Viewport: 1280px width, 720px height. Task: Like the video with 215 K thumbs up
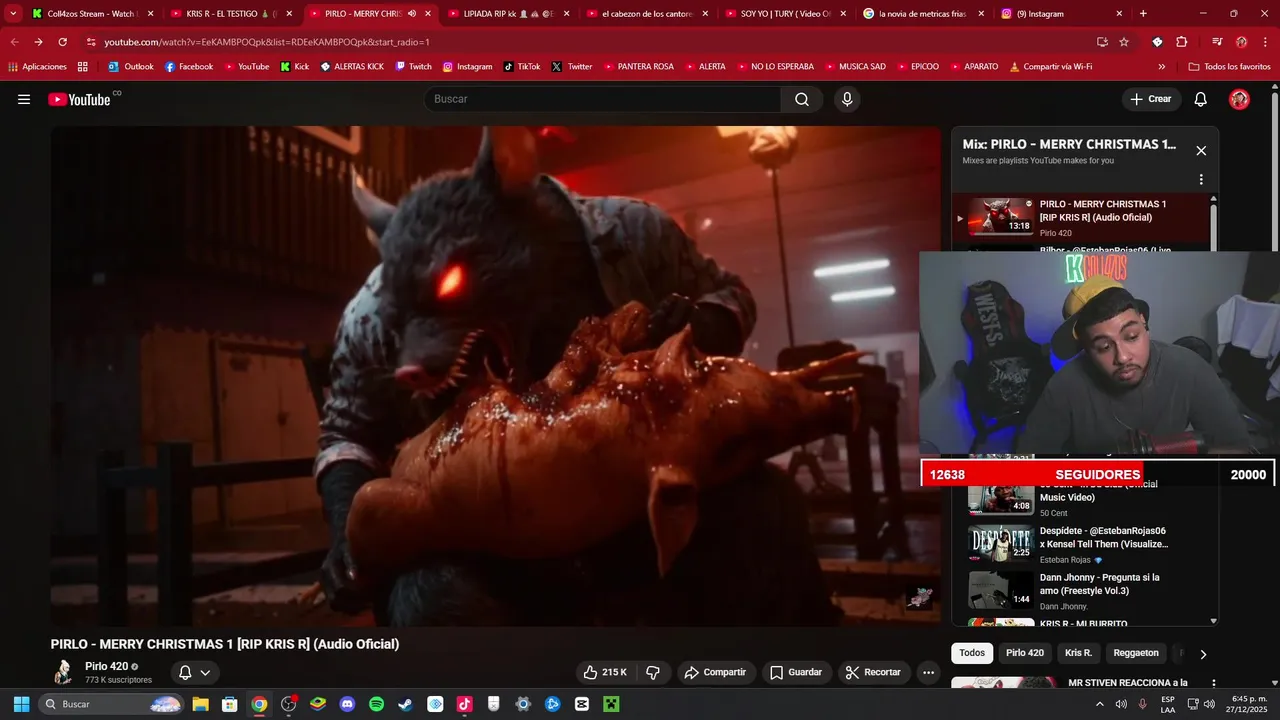click(604, 672)
